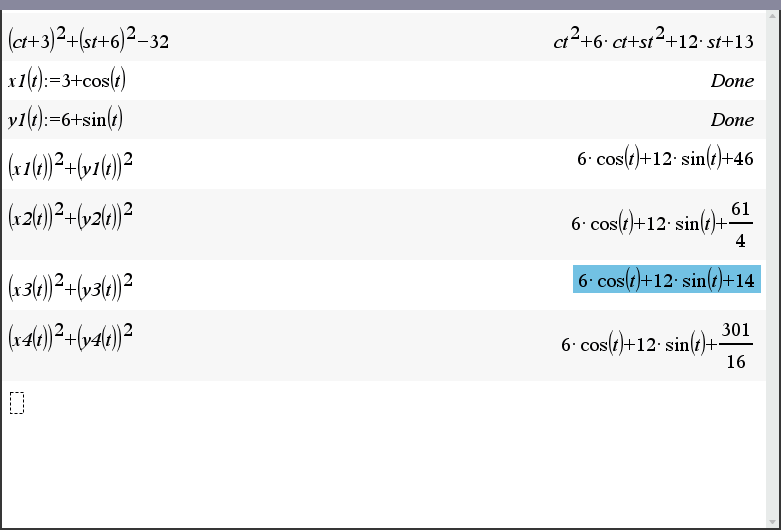Click the empty dashed entry box
The width and height of the screenshot is (781, 530).
(x=16, y=403)
